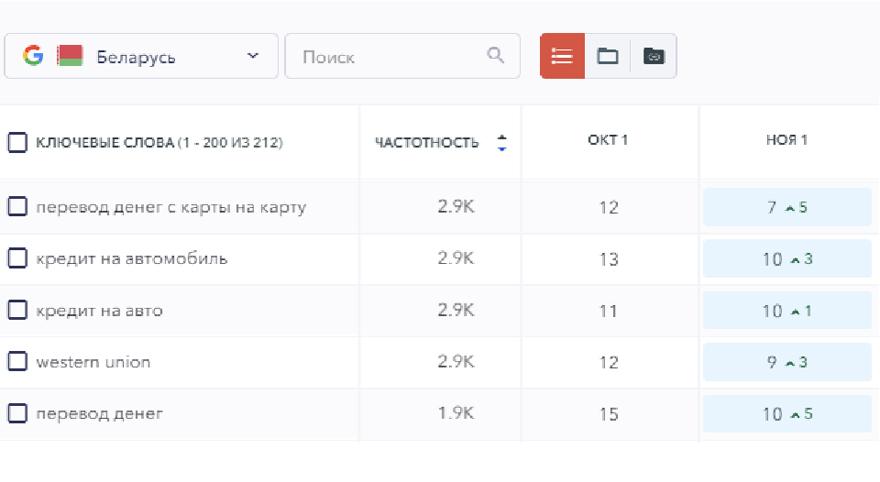Switch to the folder view icon

[x=607, y=56]
